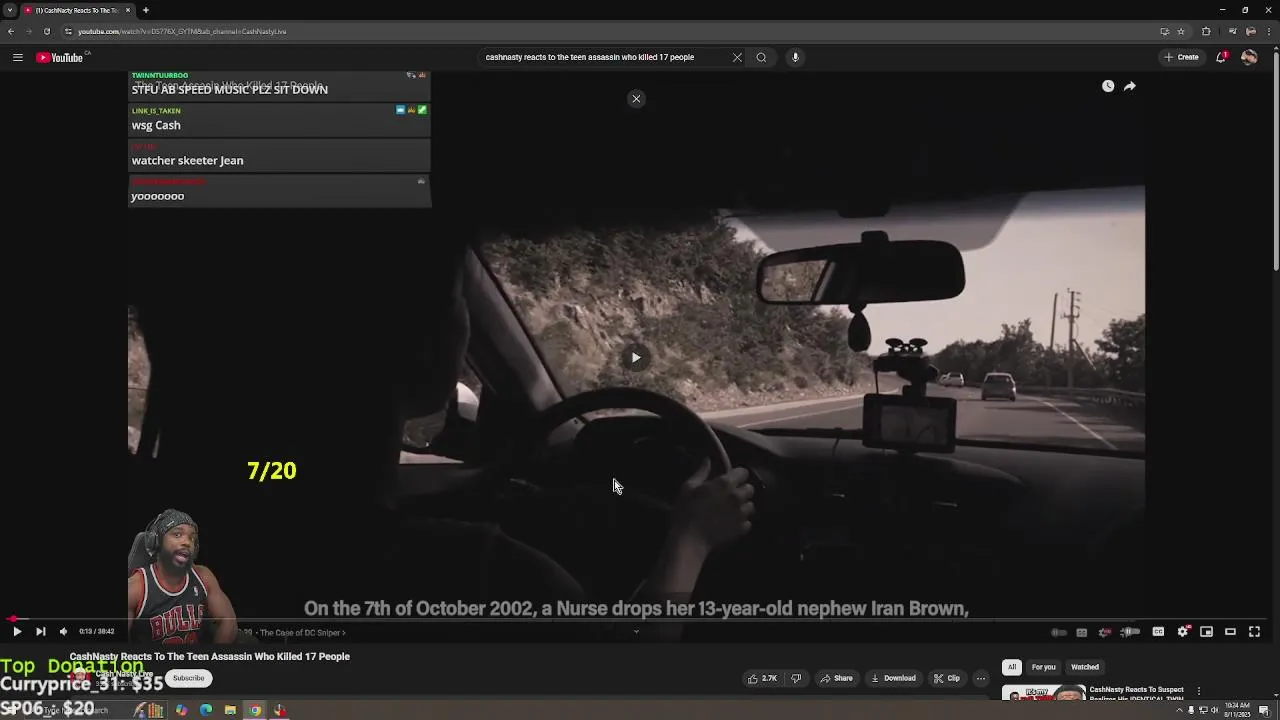Screen dimensions: 1280x720
Task: Toggle closed captions
Action: pyautogui.click(x=1158, y=631)
